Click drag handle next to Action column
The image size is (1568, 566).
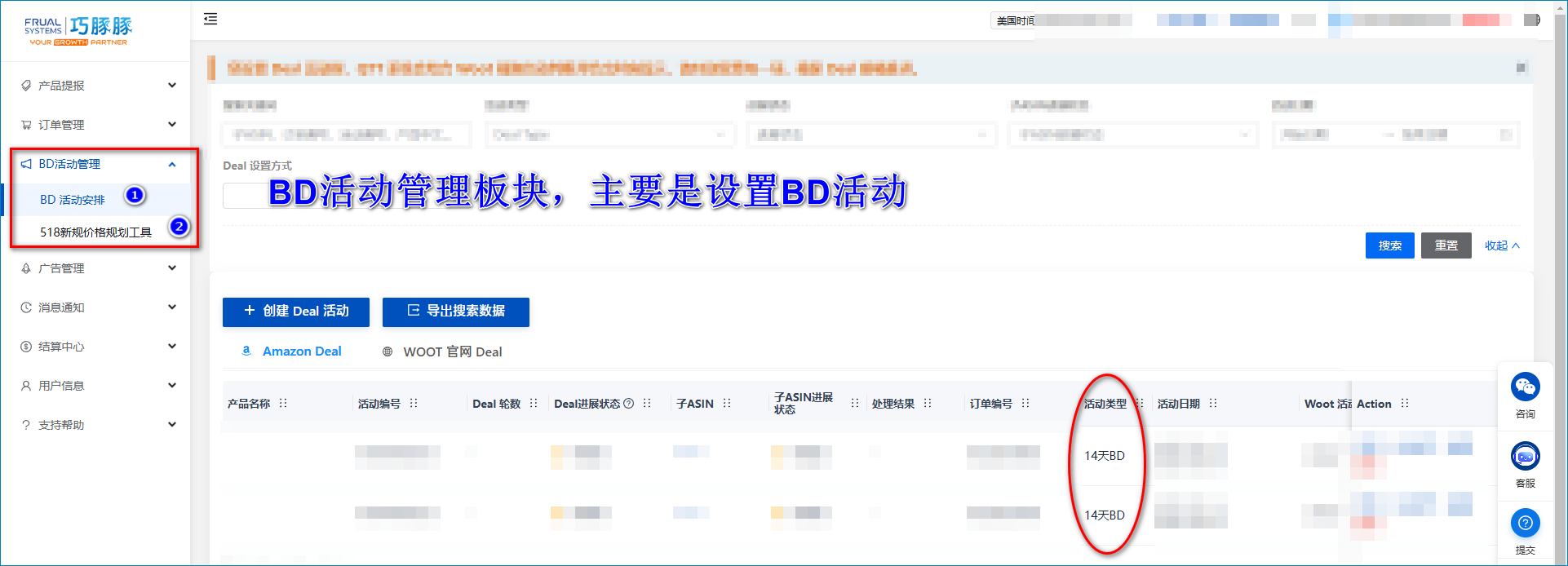pos(1405,404)
